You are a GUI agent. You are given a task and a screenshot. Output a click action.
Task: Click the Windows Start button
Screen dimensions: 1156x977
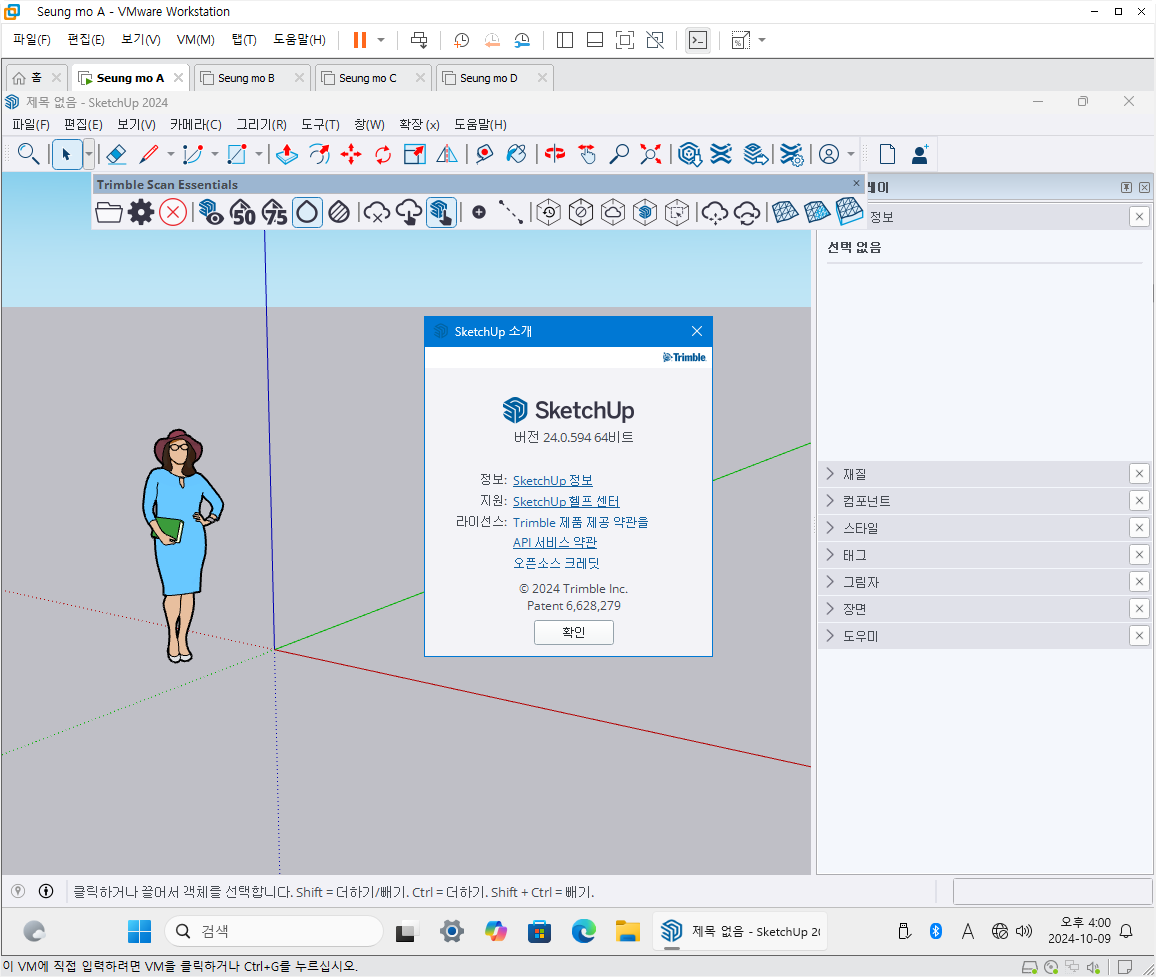(139, 931)
